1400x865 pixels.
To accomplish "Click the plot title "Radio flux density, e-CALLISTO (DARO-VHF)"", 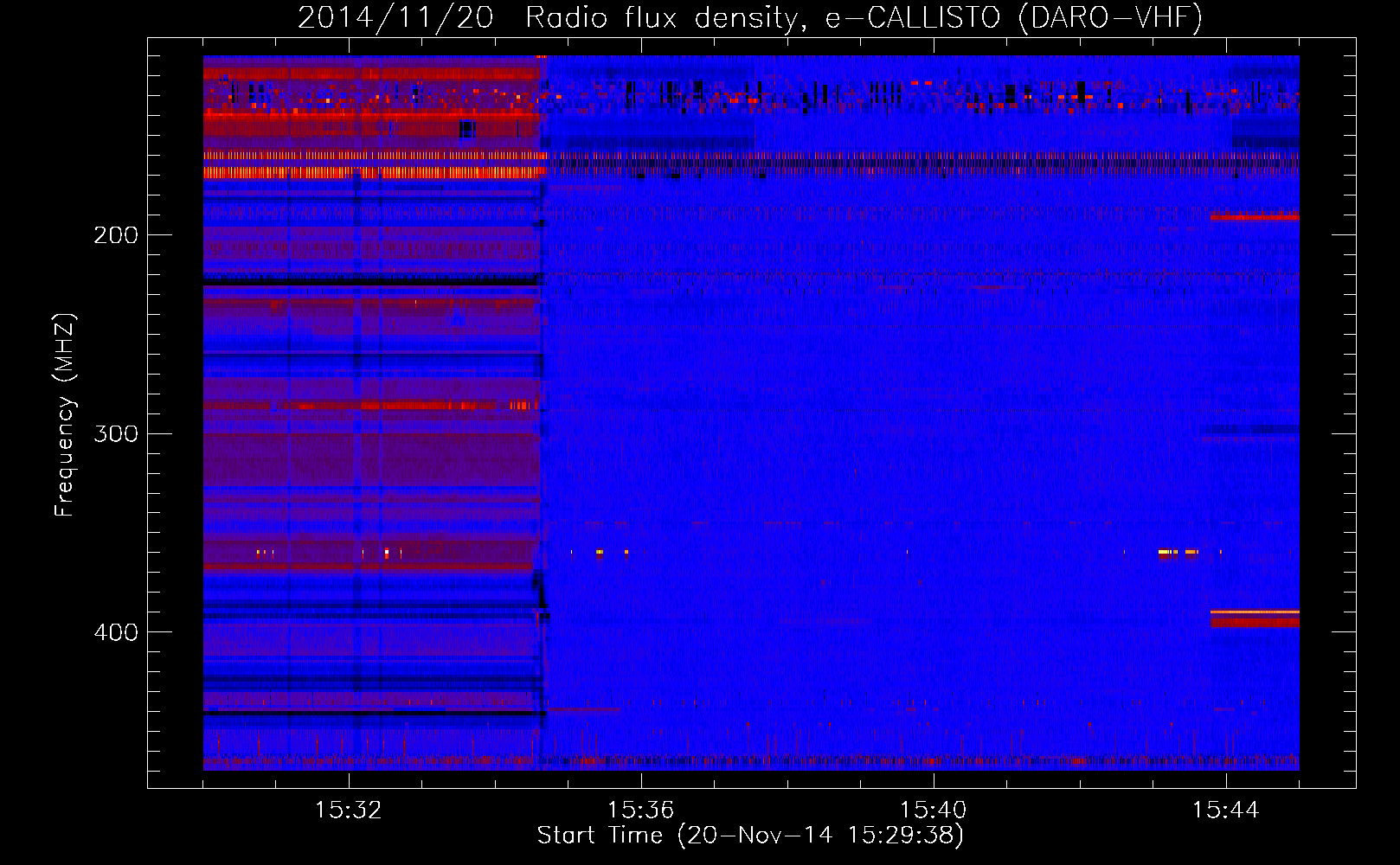I will (864, 17).
